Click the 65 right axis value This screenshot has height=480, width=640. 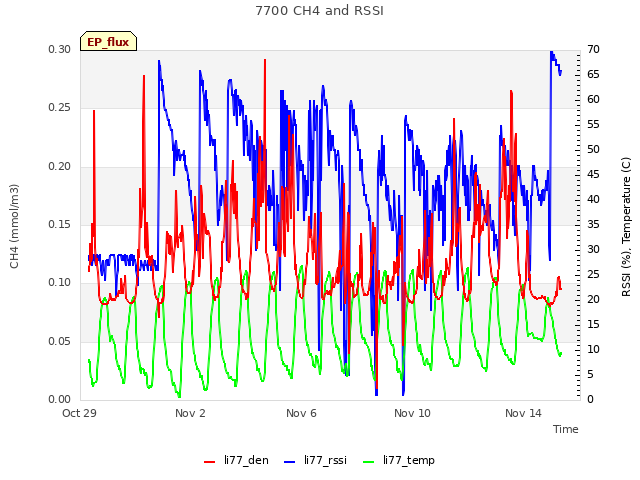pyautogui.click(x=593, y=74)
